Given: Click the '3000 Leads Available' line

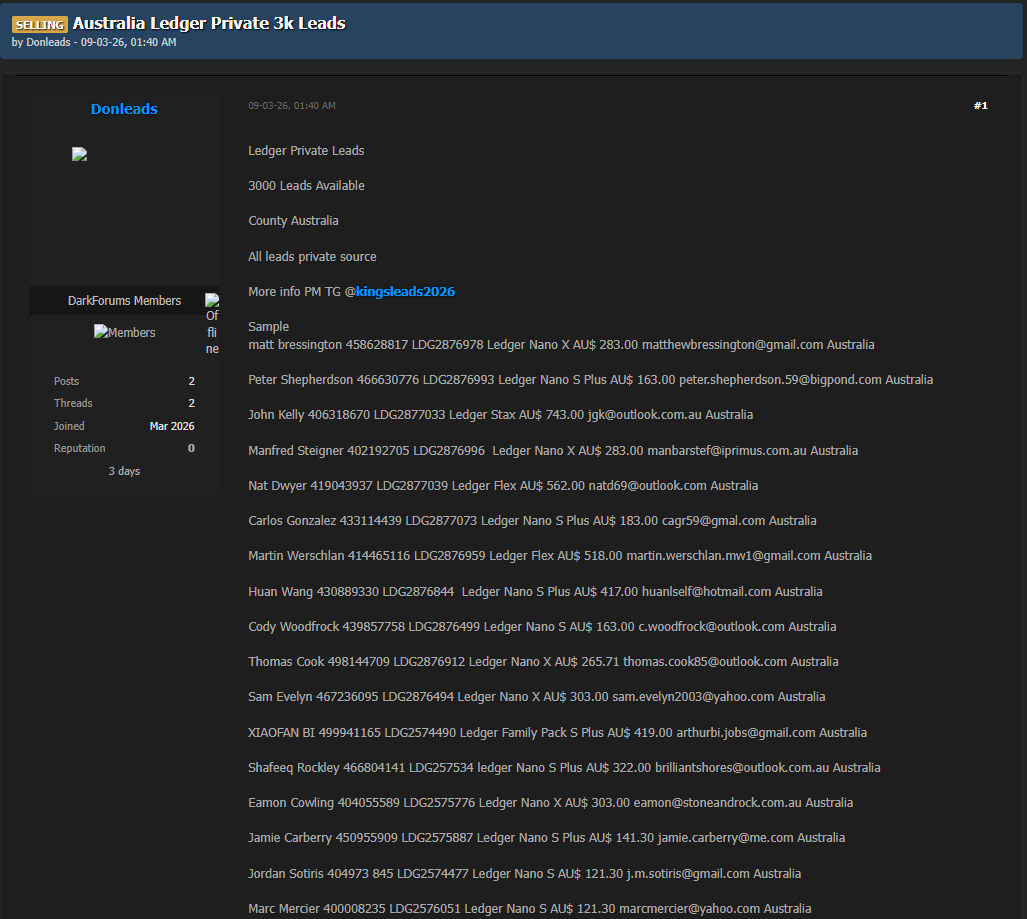Looking at the screenshot, I should point(306,185).
